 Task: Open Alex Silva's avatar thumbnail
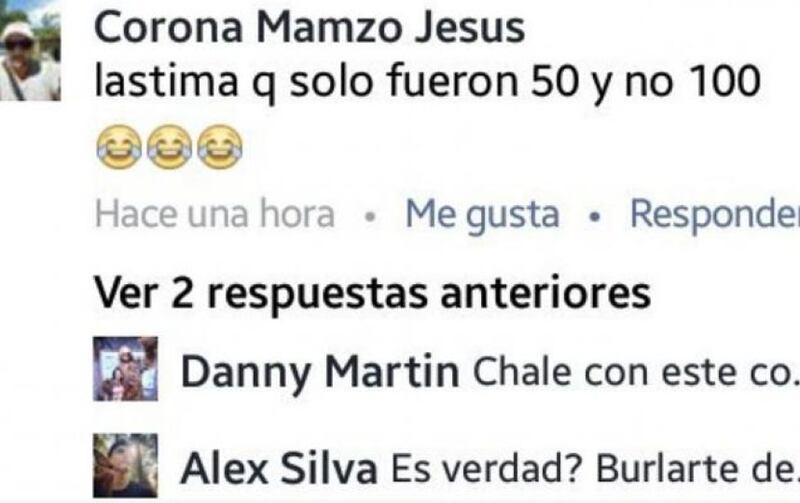(x=126, y=465)
